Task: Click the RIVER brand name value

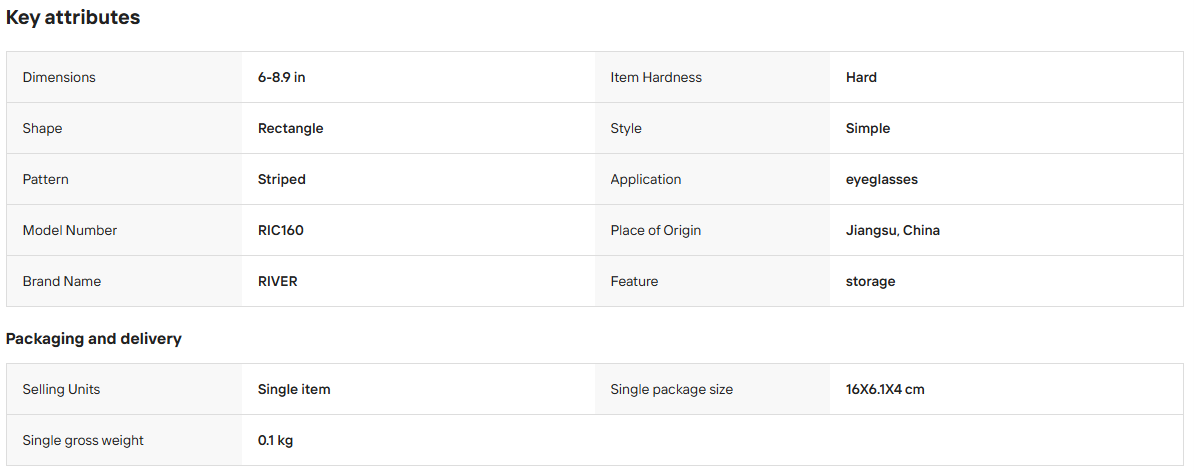Action: 278,281
